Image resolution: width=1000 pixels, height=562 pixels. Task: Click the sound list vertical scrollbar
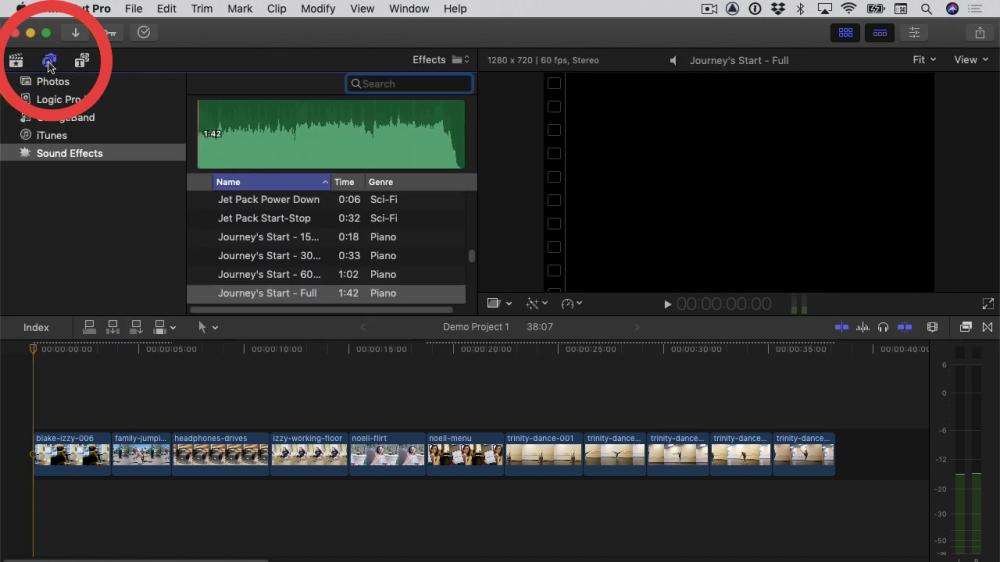[471, 256]
